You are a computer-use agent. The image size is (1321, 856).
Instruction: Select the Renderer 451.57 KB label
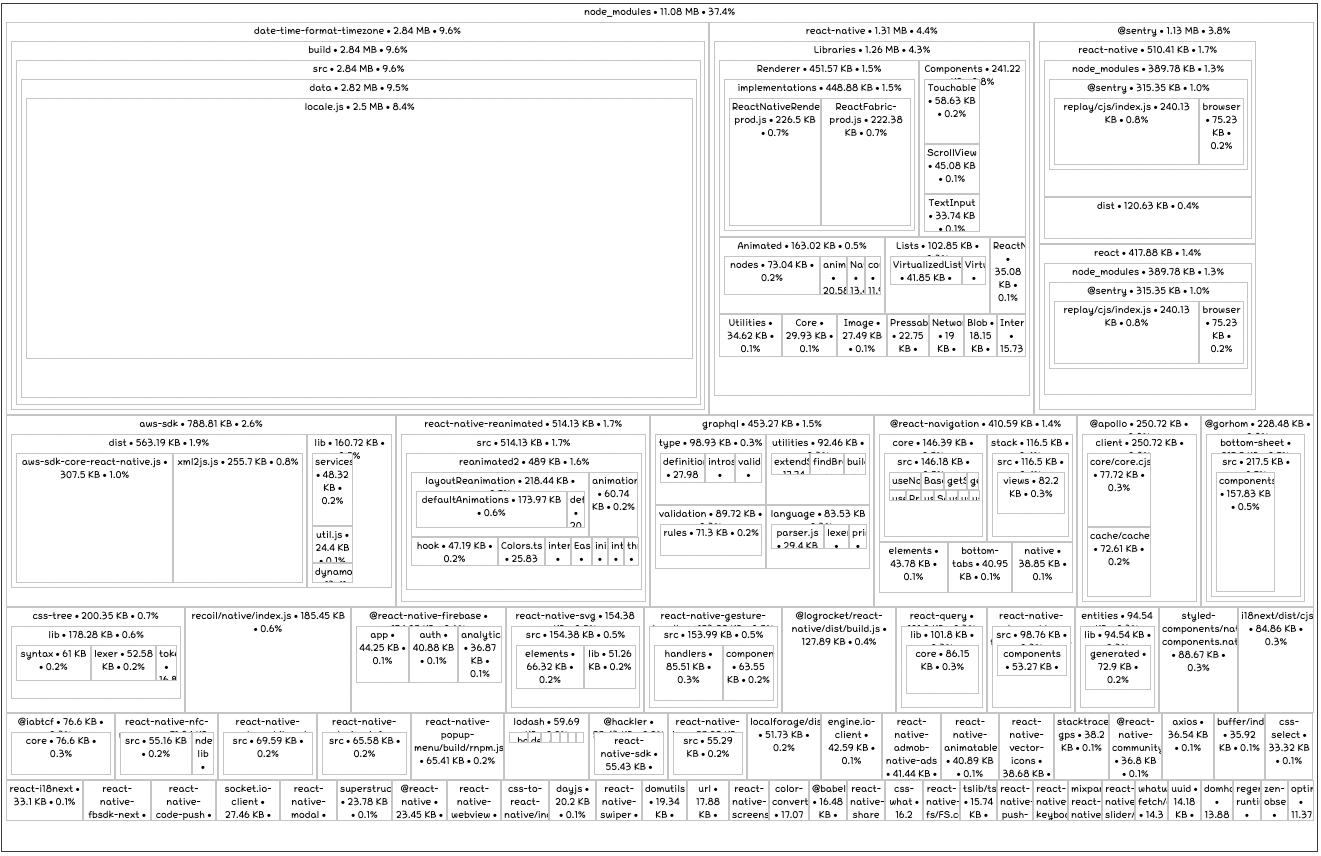coord(818,69)
